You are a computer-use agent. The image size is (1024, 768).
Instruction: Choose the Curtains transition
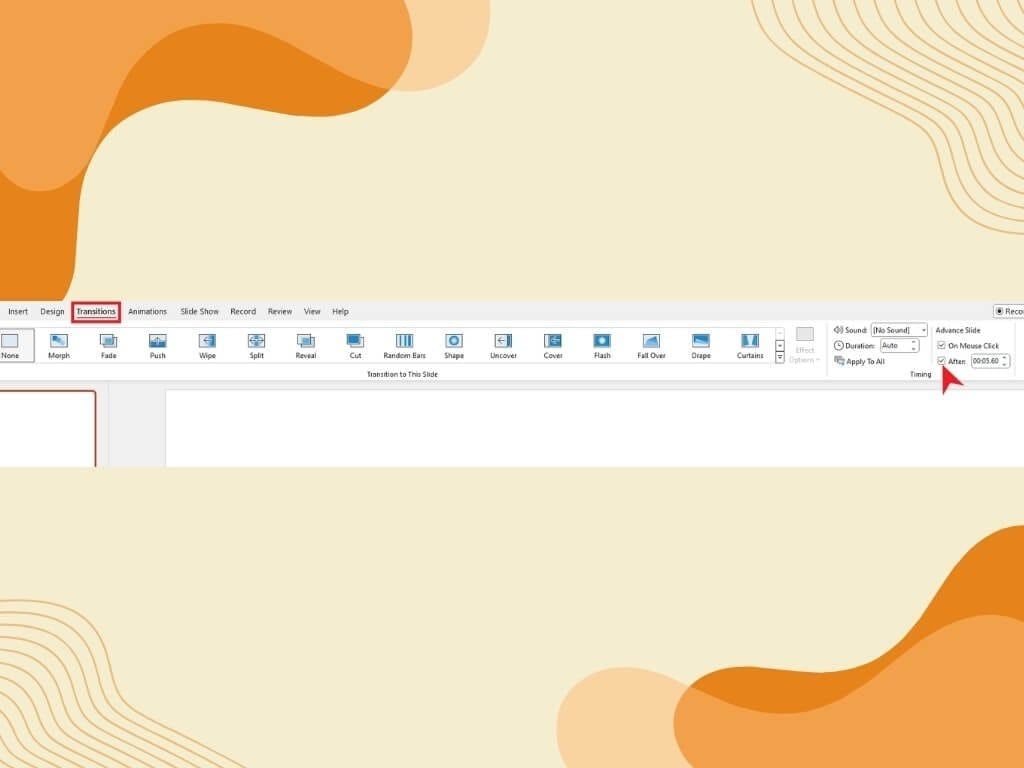click(749, 345)
